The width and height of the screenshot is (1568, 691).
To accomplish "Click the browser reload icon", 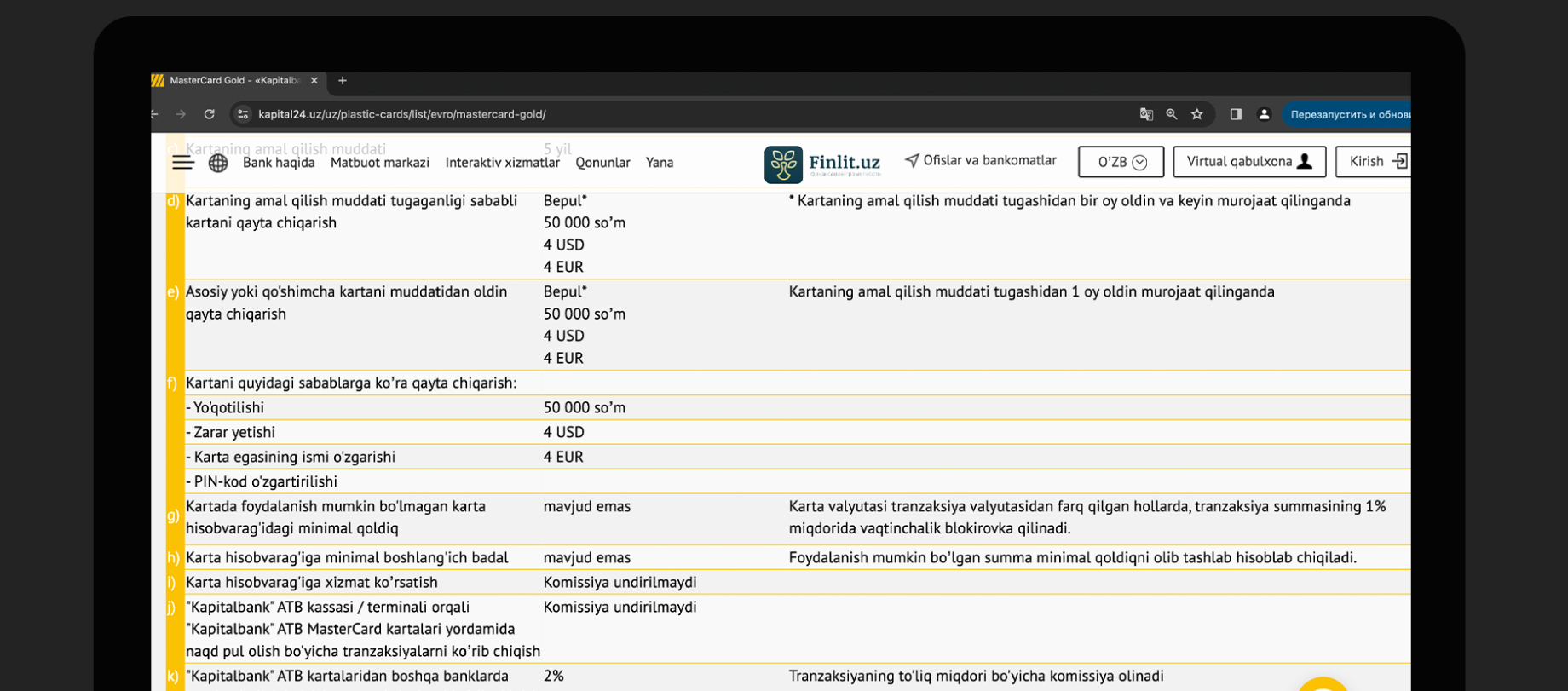I will pyautogui.click(x=210, y=114).
